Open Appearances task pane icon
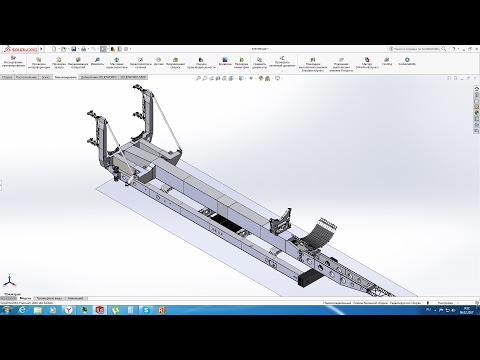 (477, 113)
